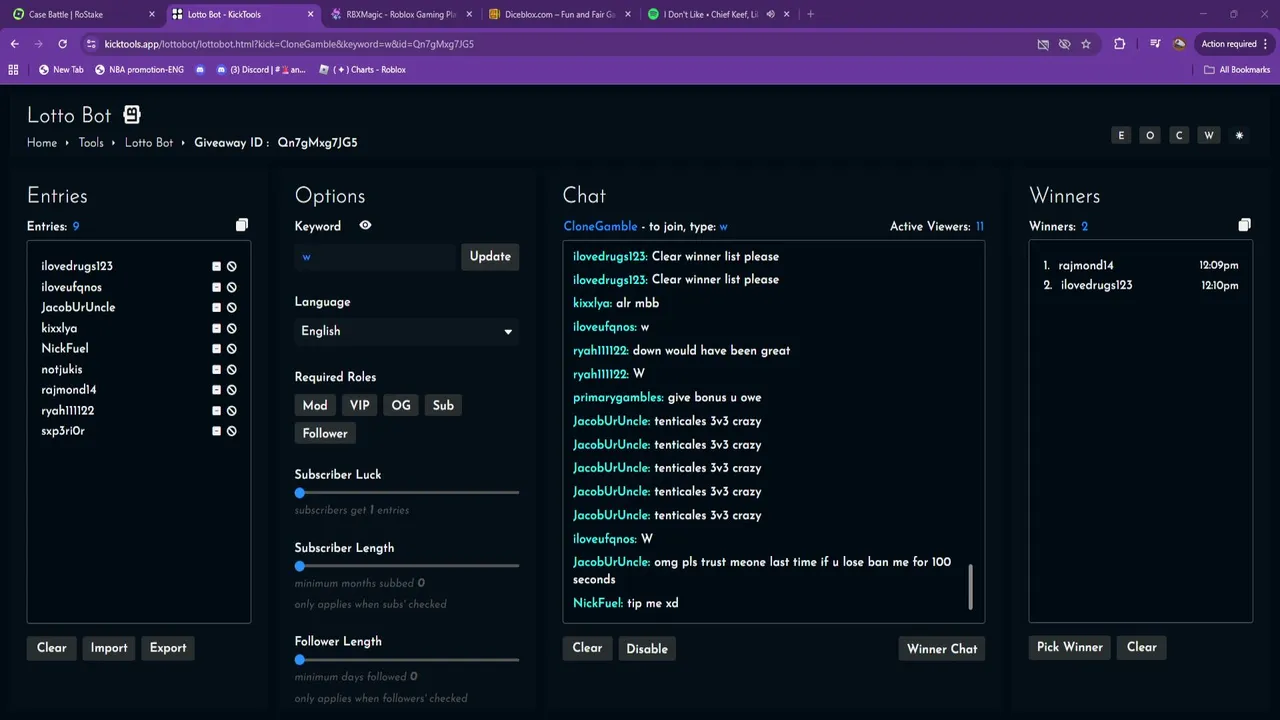Switch to the Case Battle | RoStake tab
This screenshot has width=1280, height=720.
pyautogui.click(x=83, y=14)
